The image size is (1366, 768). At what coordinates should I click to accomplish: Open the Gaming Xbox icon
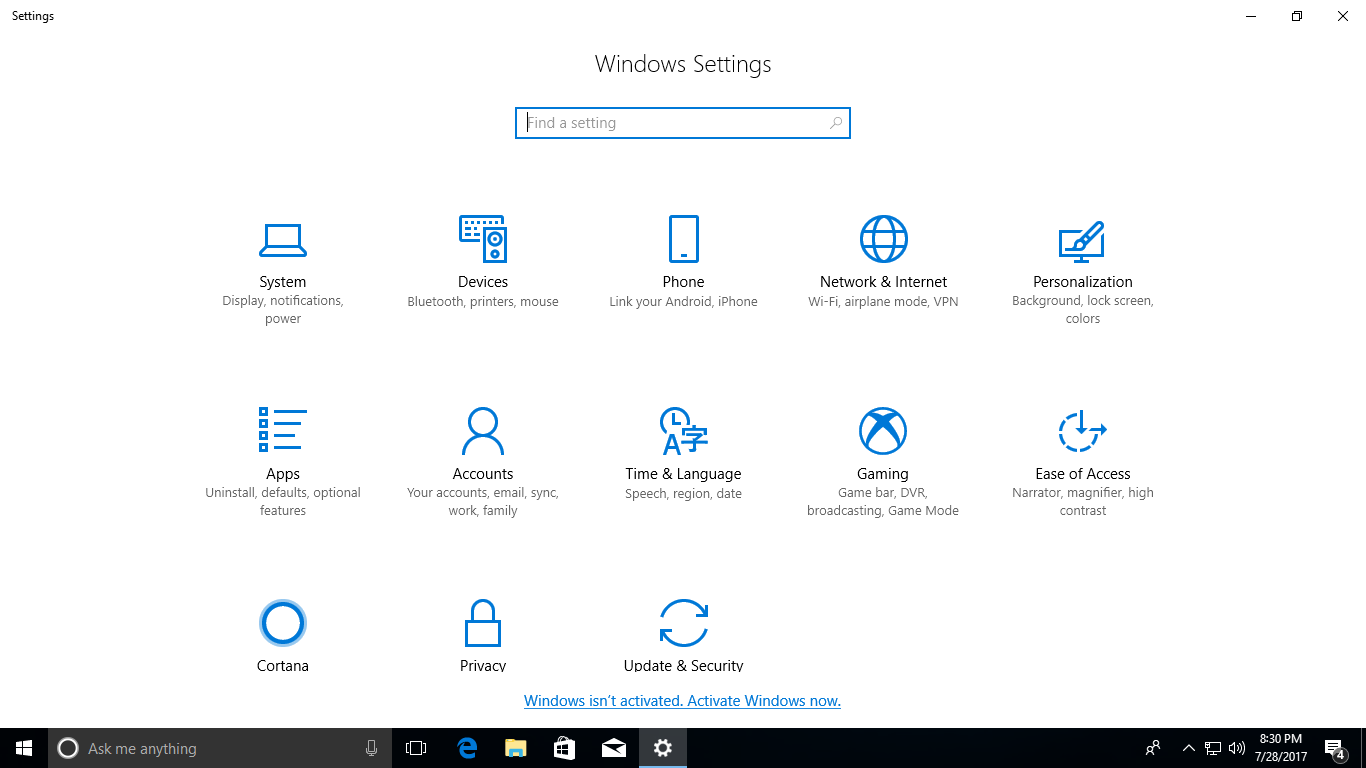[883, 431]
